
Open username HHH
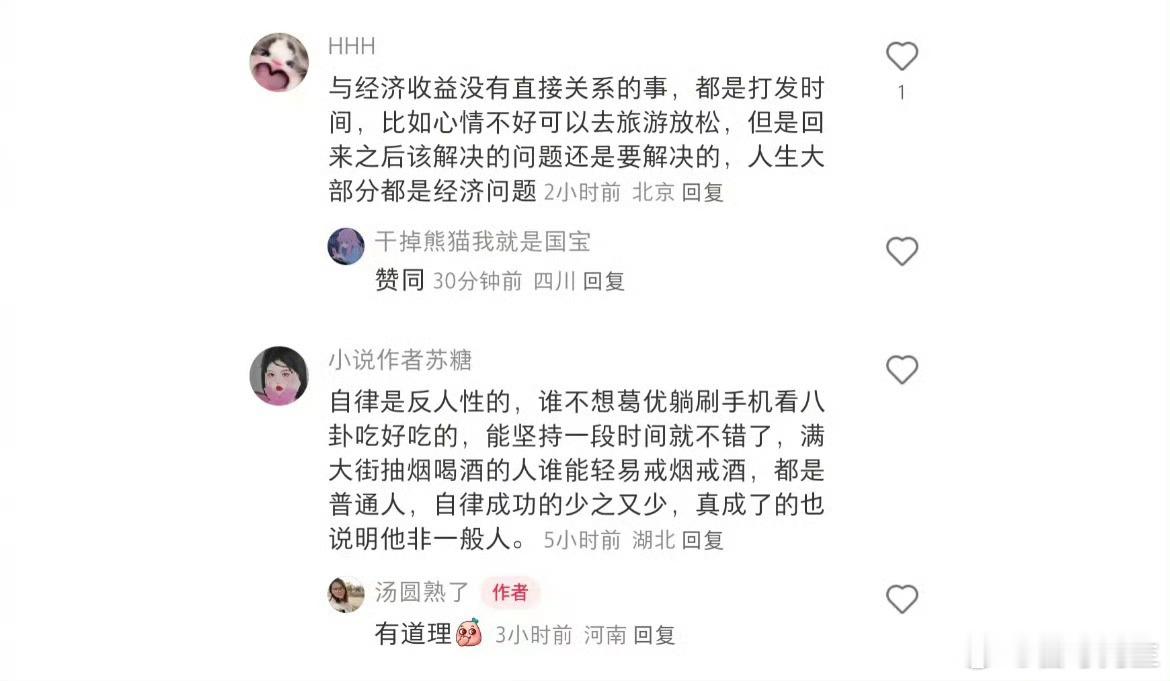(351, 46)
